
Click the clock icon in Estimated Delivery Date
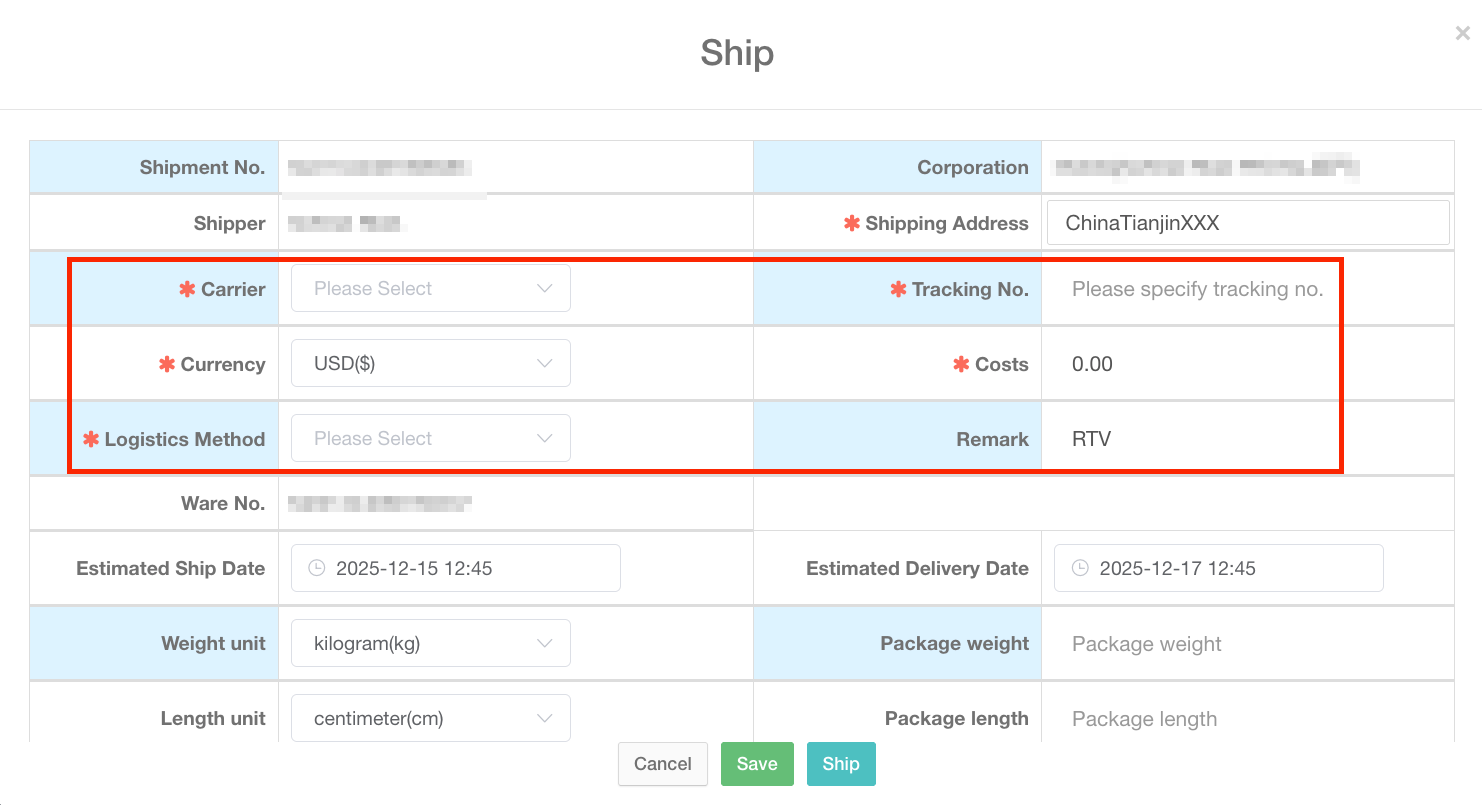[x=1080, y=568]
